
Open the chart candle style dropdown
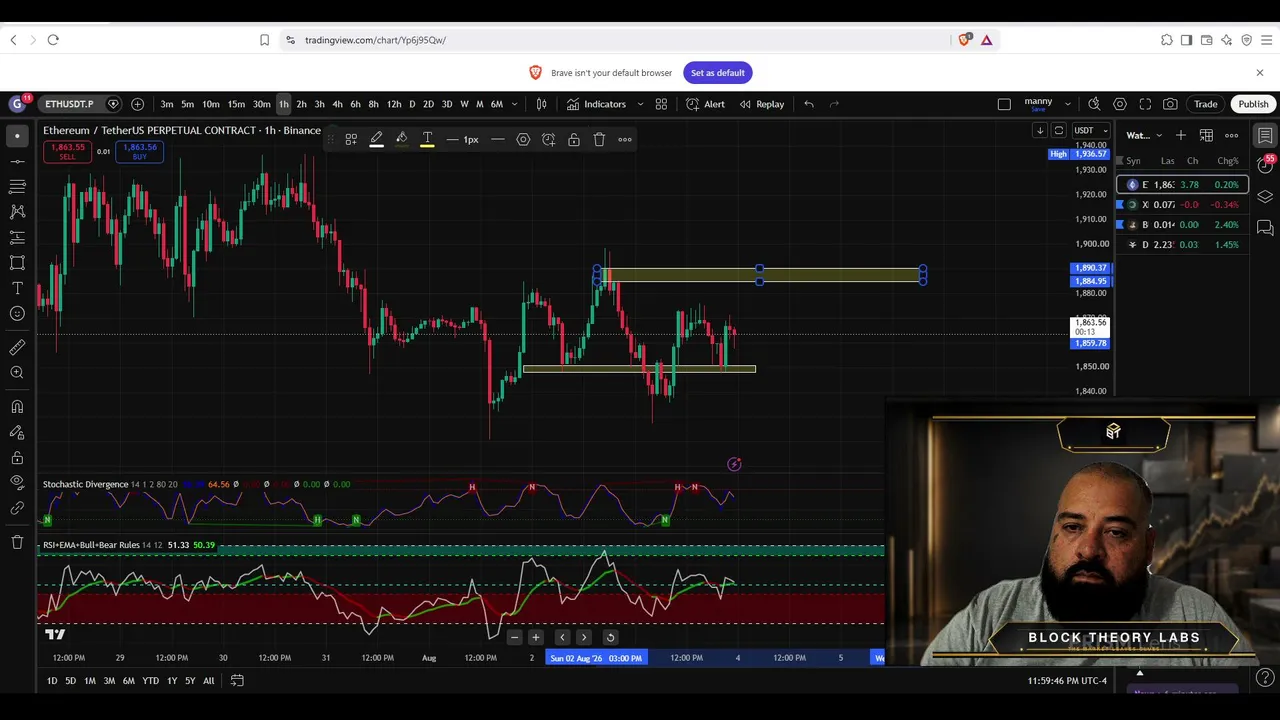pos(541,104)
